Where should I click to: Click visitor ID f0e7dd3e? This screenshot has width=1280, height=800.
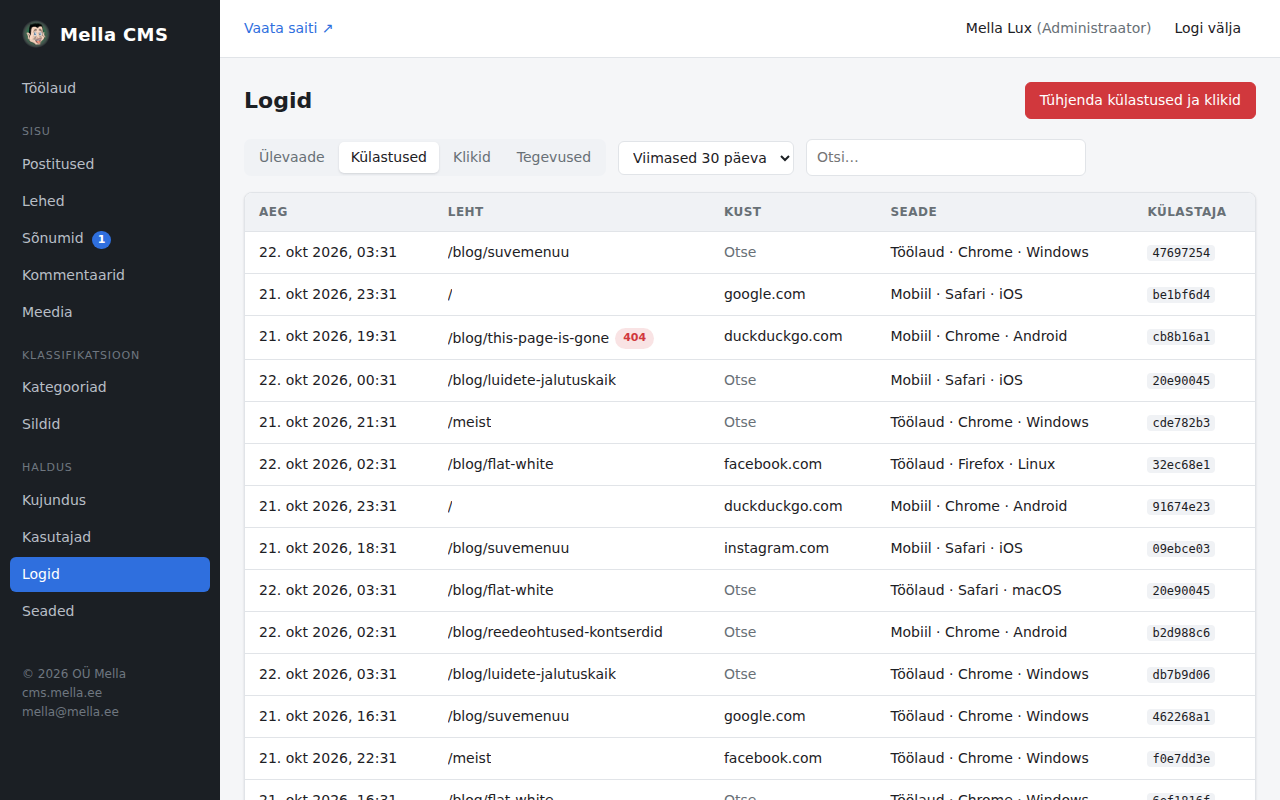(1181, 759)
